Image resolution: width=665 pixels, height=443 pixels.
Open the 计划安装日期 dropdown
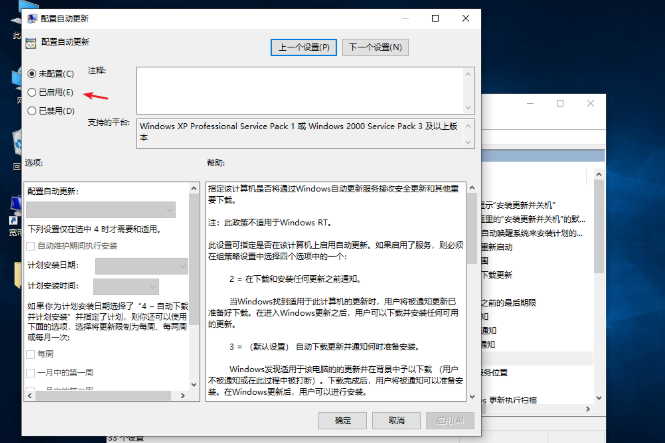tap(141, 266)
